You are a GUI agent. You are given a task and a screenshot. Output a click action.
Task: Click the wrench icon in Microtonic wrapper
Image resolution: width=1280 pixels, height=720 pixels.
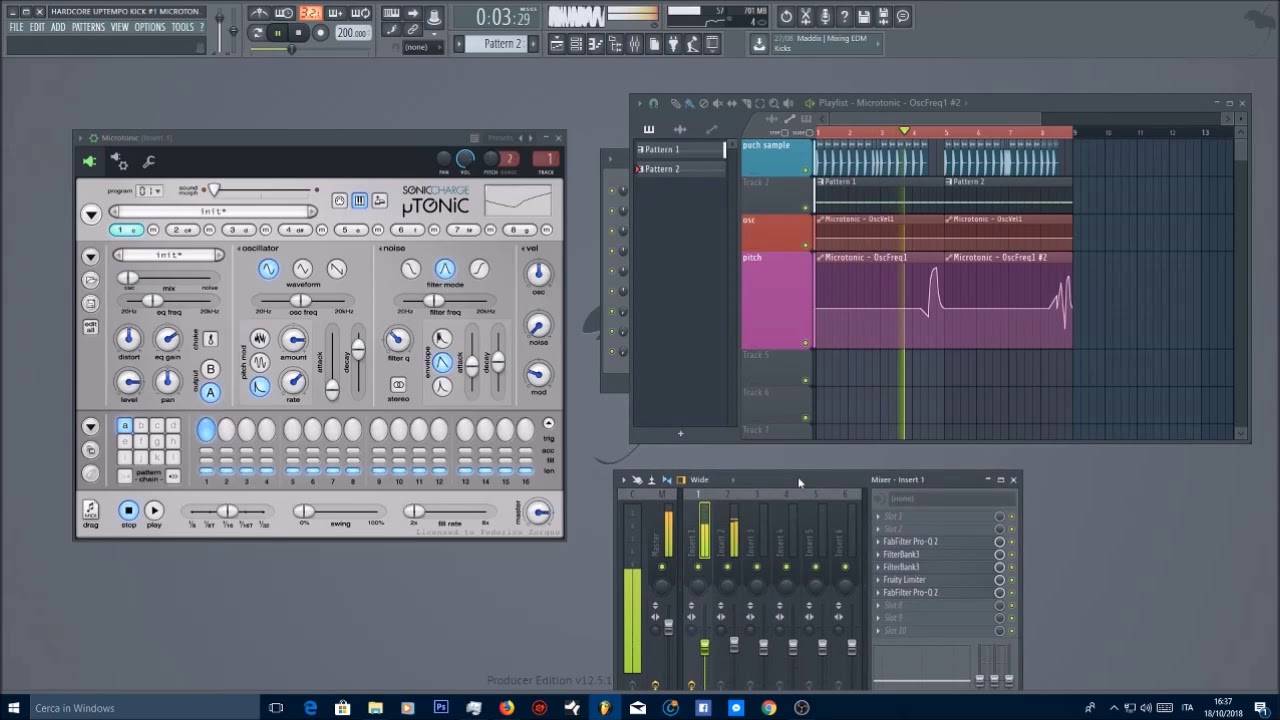pos(148,162)
